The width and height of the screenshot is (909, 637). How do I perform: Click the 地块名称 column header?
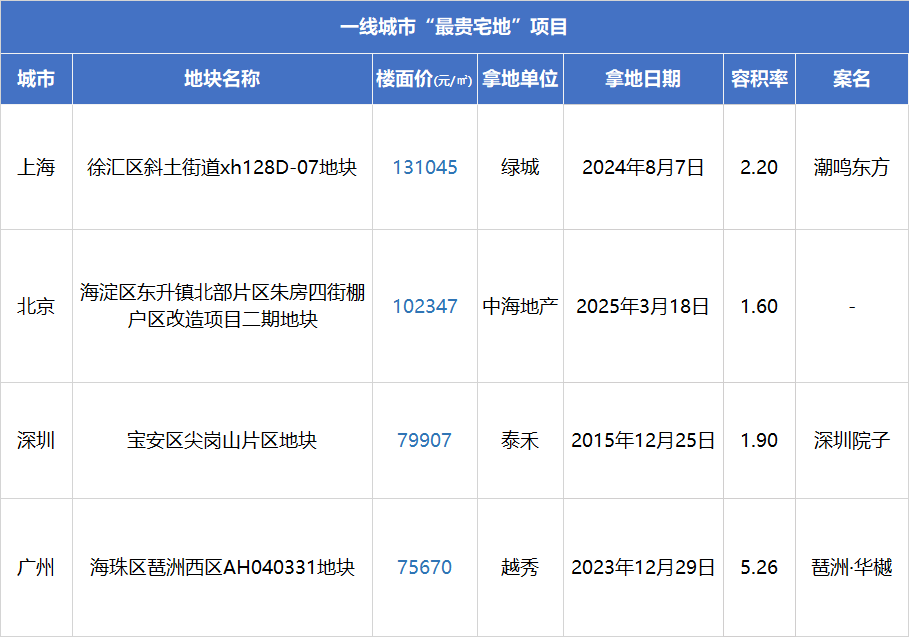[222, 78]
